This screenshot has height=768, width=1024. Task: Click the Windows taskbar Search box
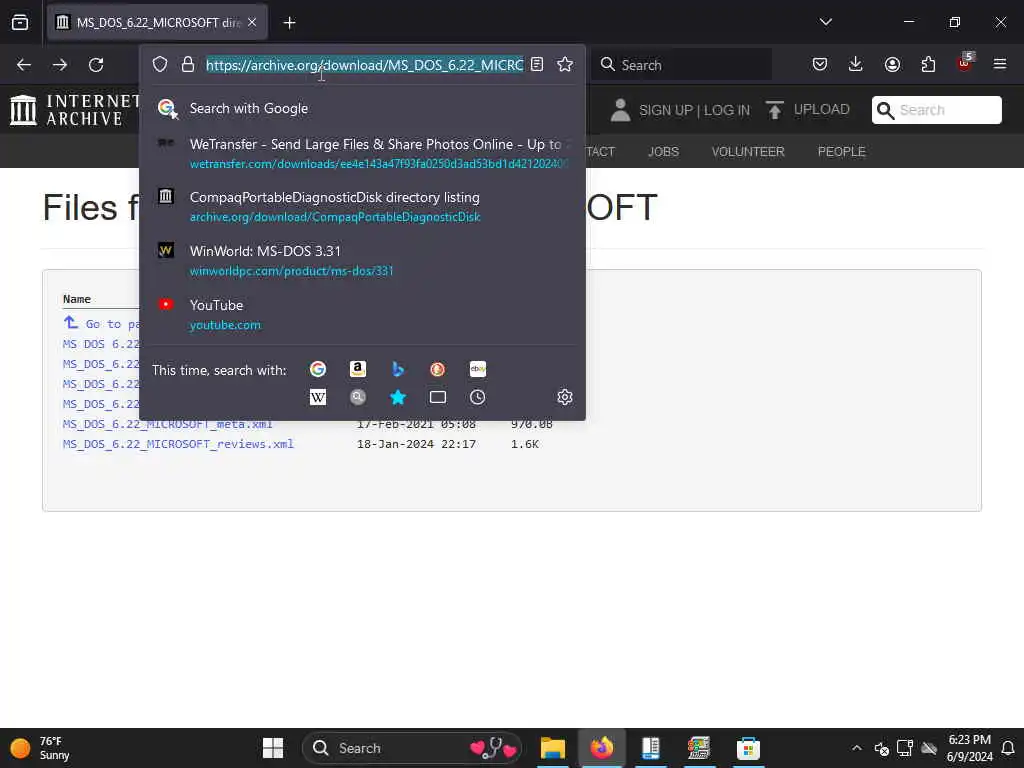413,748
